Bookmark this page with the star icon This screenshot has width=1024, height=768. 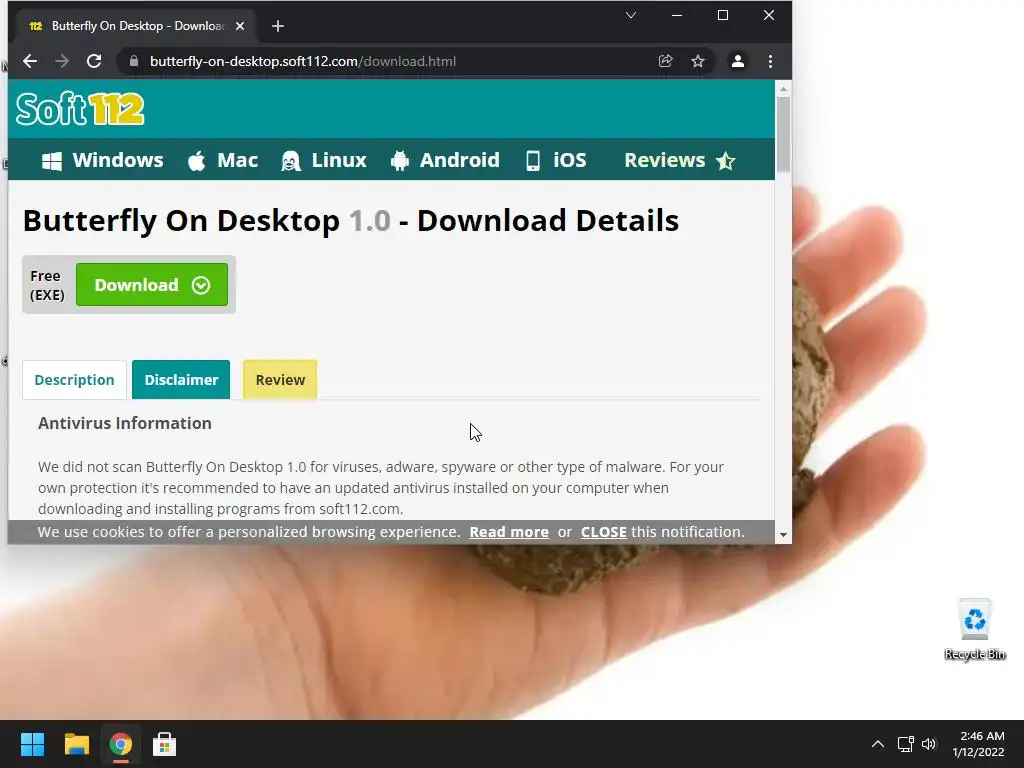pyautogui.click(x=698, y=61)
